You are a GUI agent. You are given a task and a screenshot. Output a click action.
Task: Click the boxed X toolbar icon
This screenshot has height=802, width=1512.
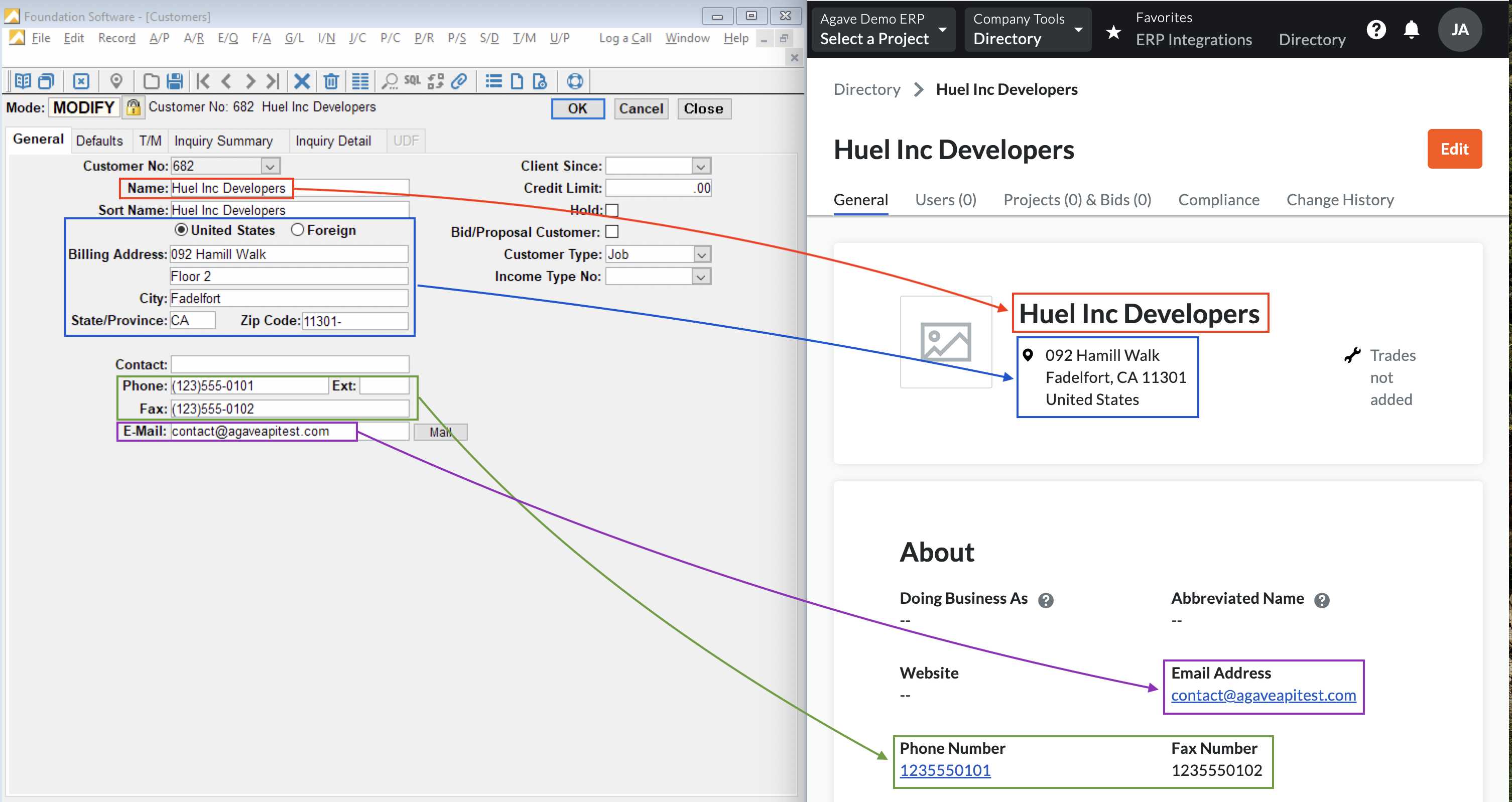tap(81, 81)
